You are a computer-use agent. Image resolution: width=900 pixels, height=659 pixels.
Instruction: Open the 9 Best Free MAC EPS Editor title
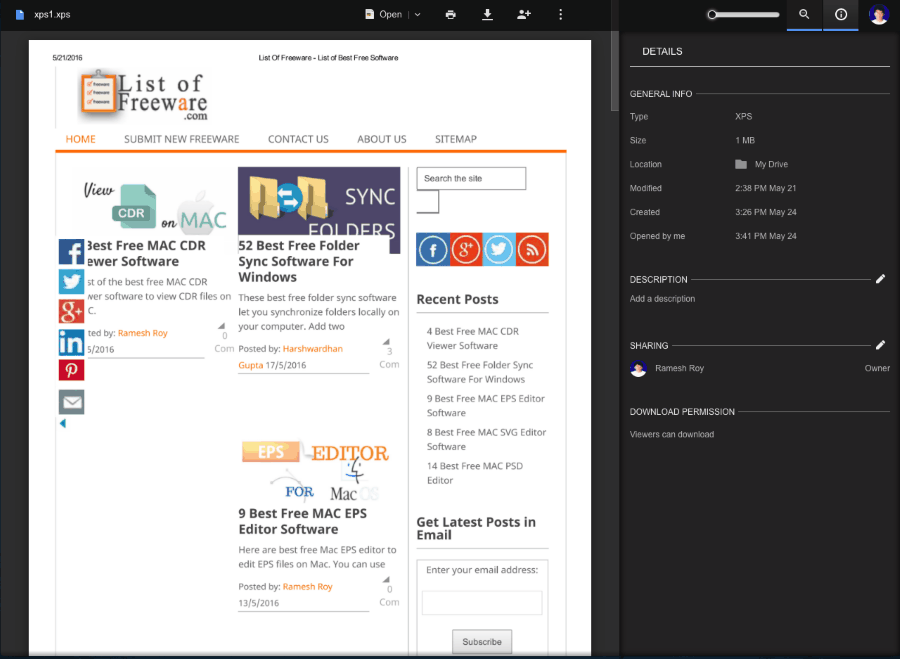click(x=302, y=521)
